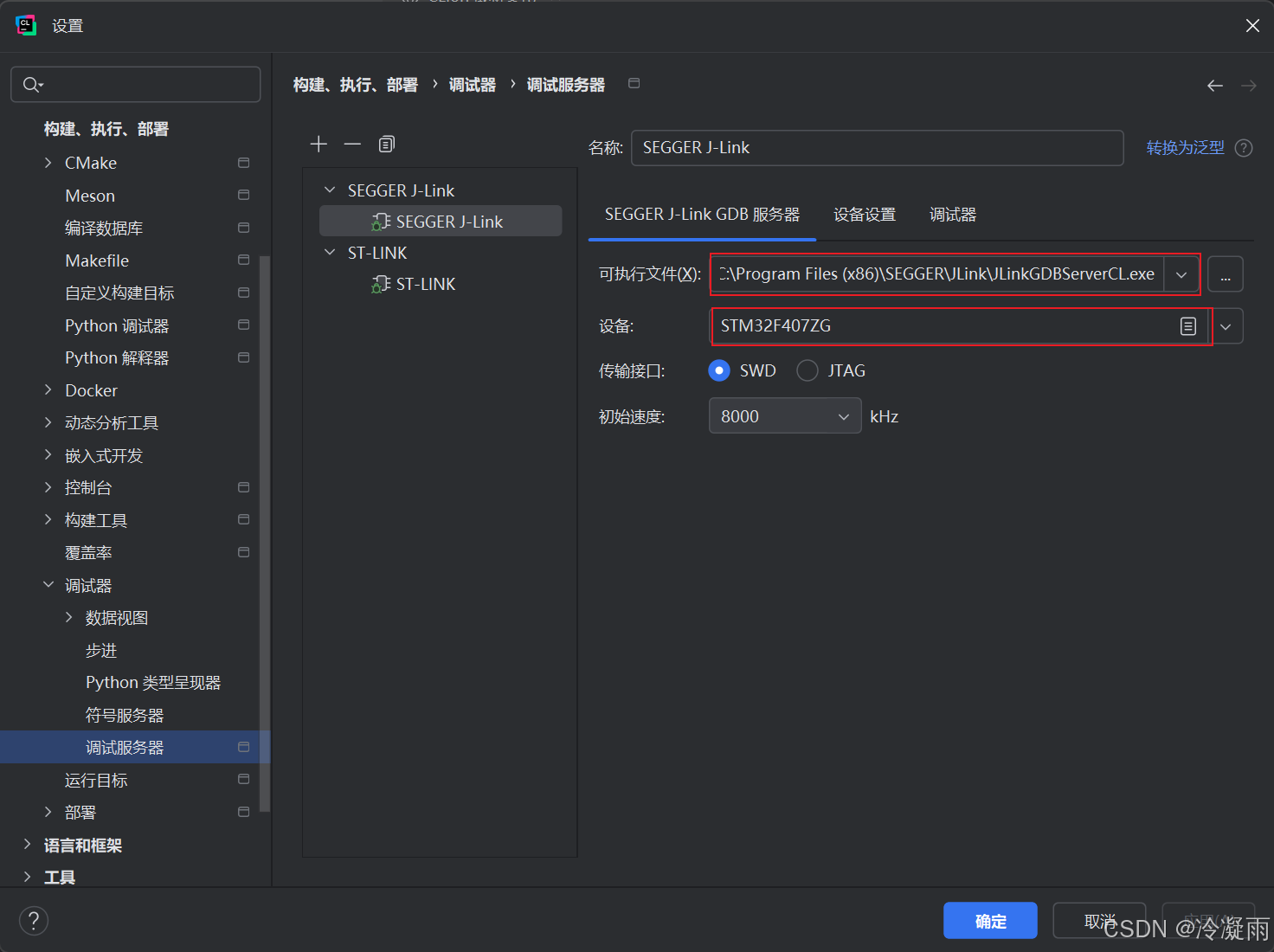Click the project icon on CMake row
Image resolution: width=1274 pixels, height=952 pixels.
point(243,163)
